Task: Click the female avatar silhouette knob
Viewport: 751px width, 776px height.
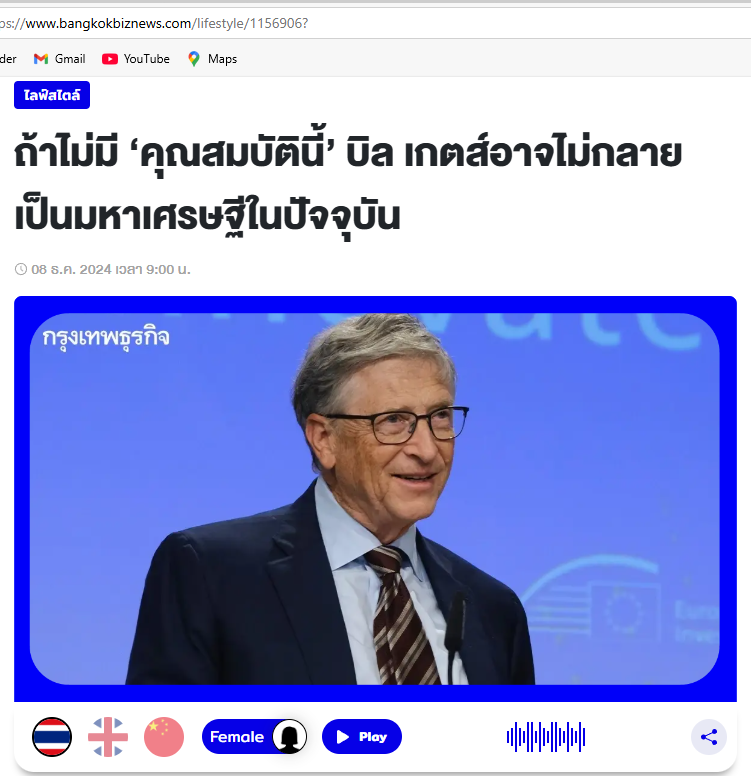Action: pos(290,736)
